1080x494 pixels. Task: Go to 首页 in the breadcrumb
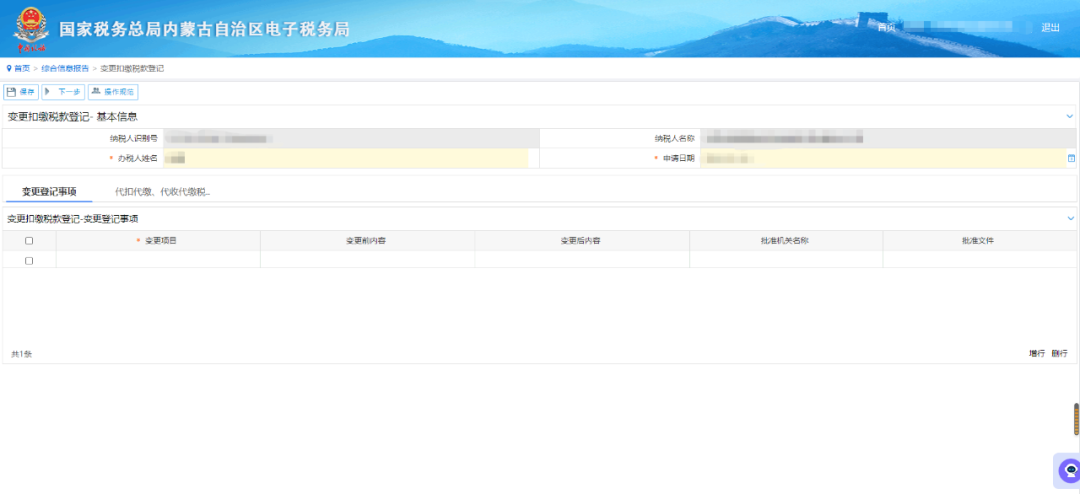point(21,69)
